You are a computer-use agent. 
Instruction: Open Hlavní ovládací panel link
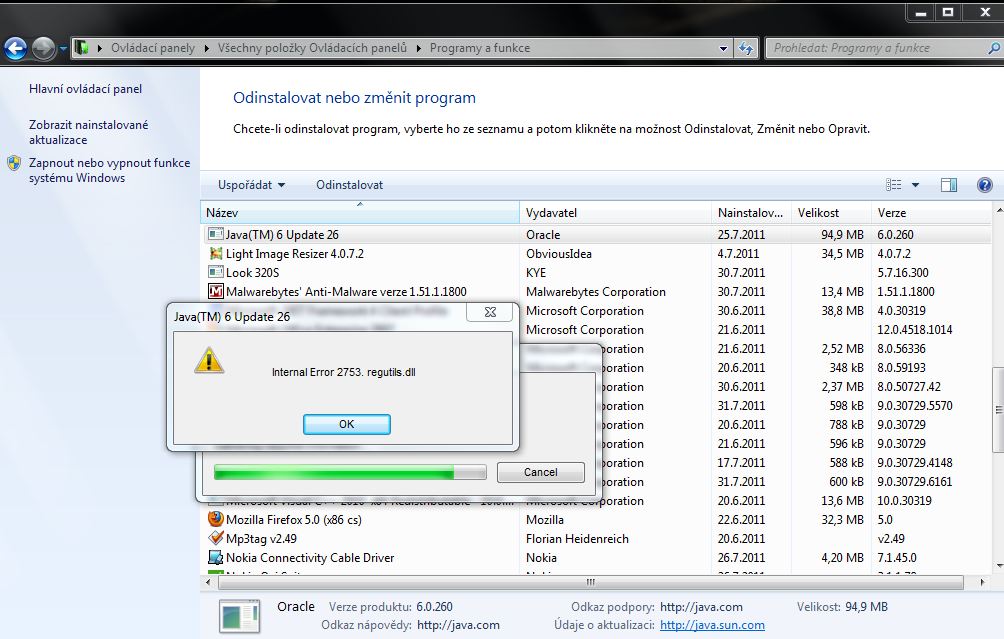pyautogui.click(x=85, y=89)
